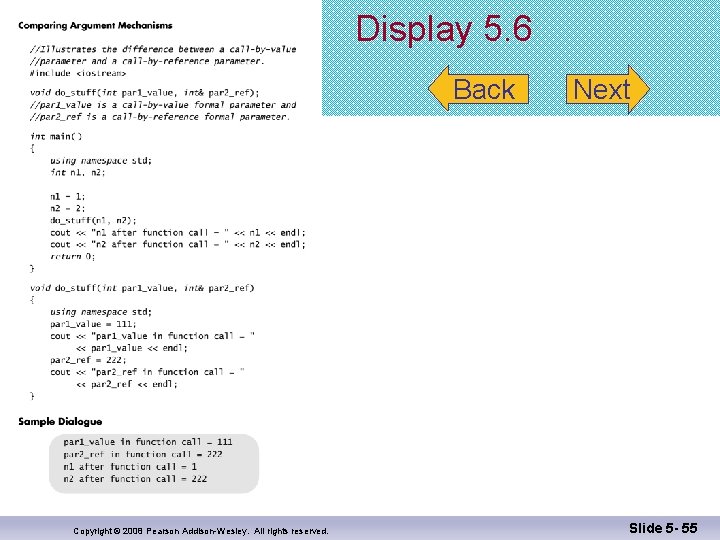Click the 'n2 = 2;' assignment line

pos(68,208)
